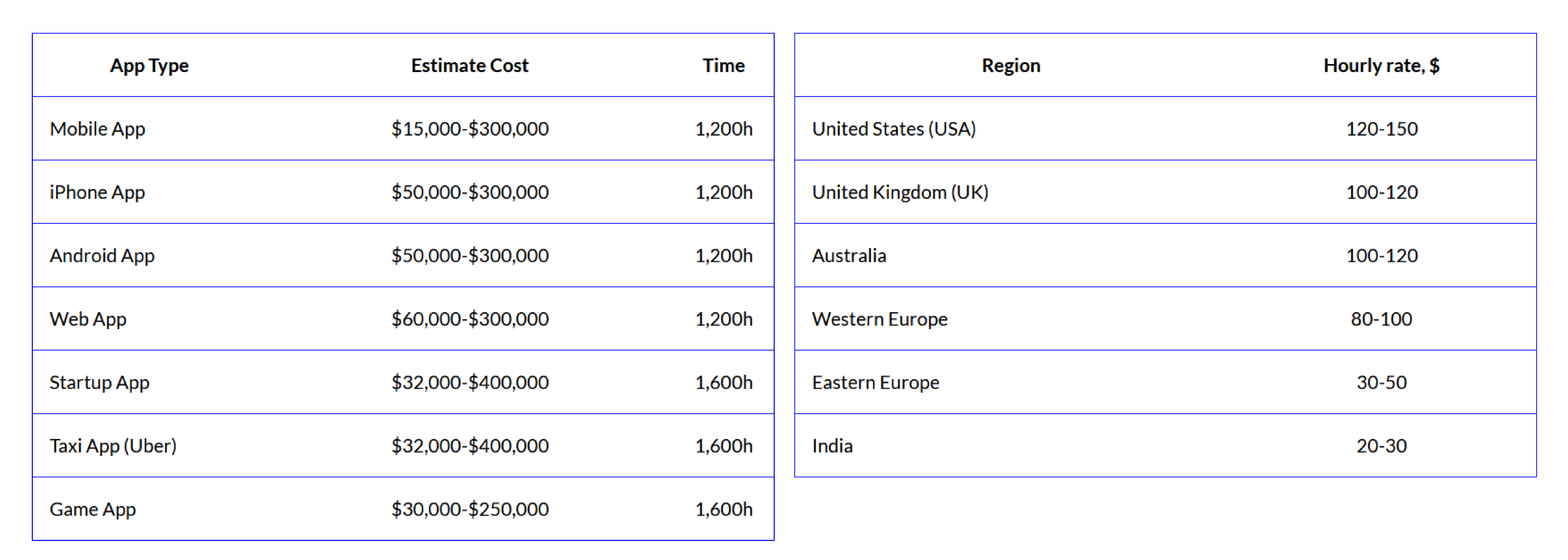Image resolution: width=1568 pixels, height=560 pixels.
Task: Click the India hourly rate 20-30
Action: pyautogui.click(x=1381, y=446)
